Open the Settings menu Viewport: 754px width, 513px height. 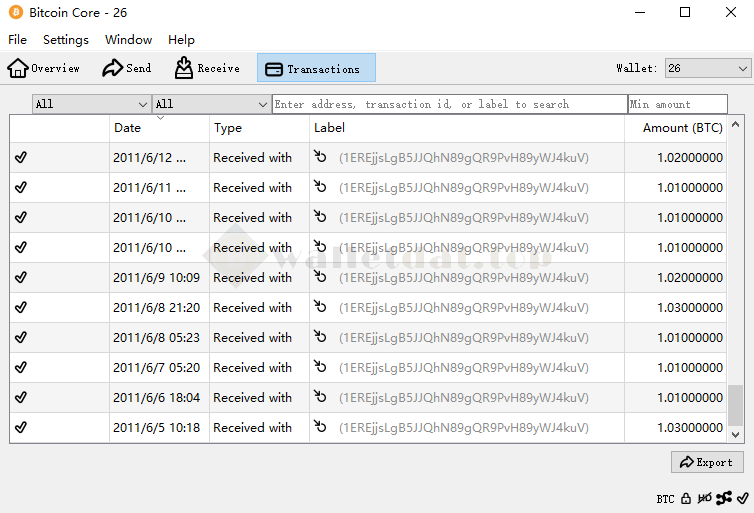click(x=66, y=40)
